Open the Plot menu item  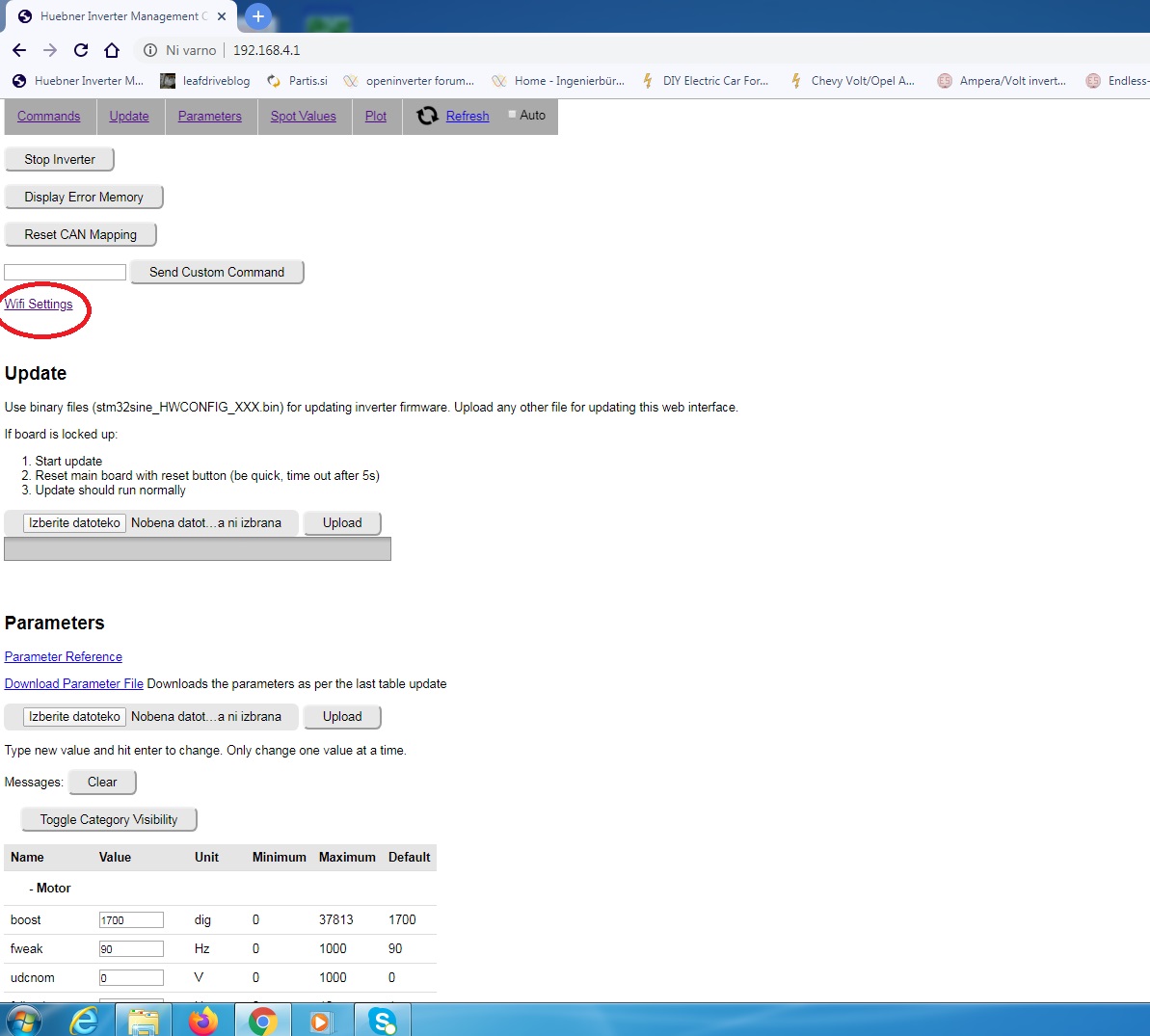(376, 117)
